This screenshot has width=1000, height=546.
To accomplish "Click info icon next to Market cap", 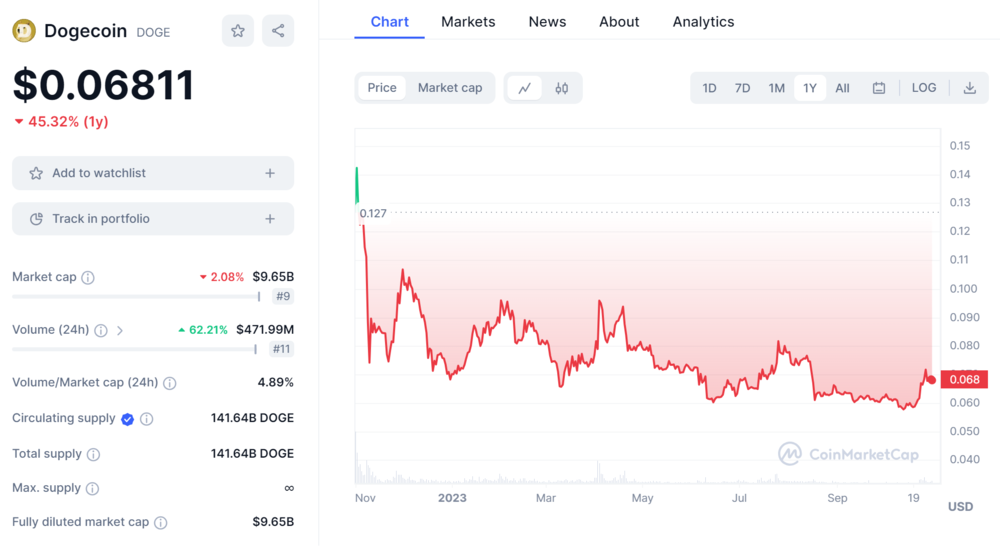I will 88,278.
